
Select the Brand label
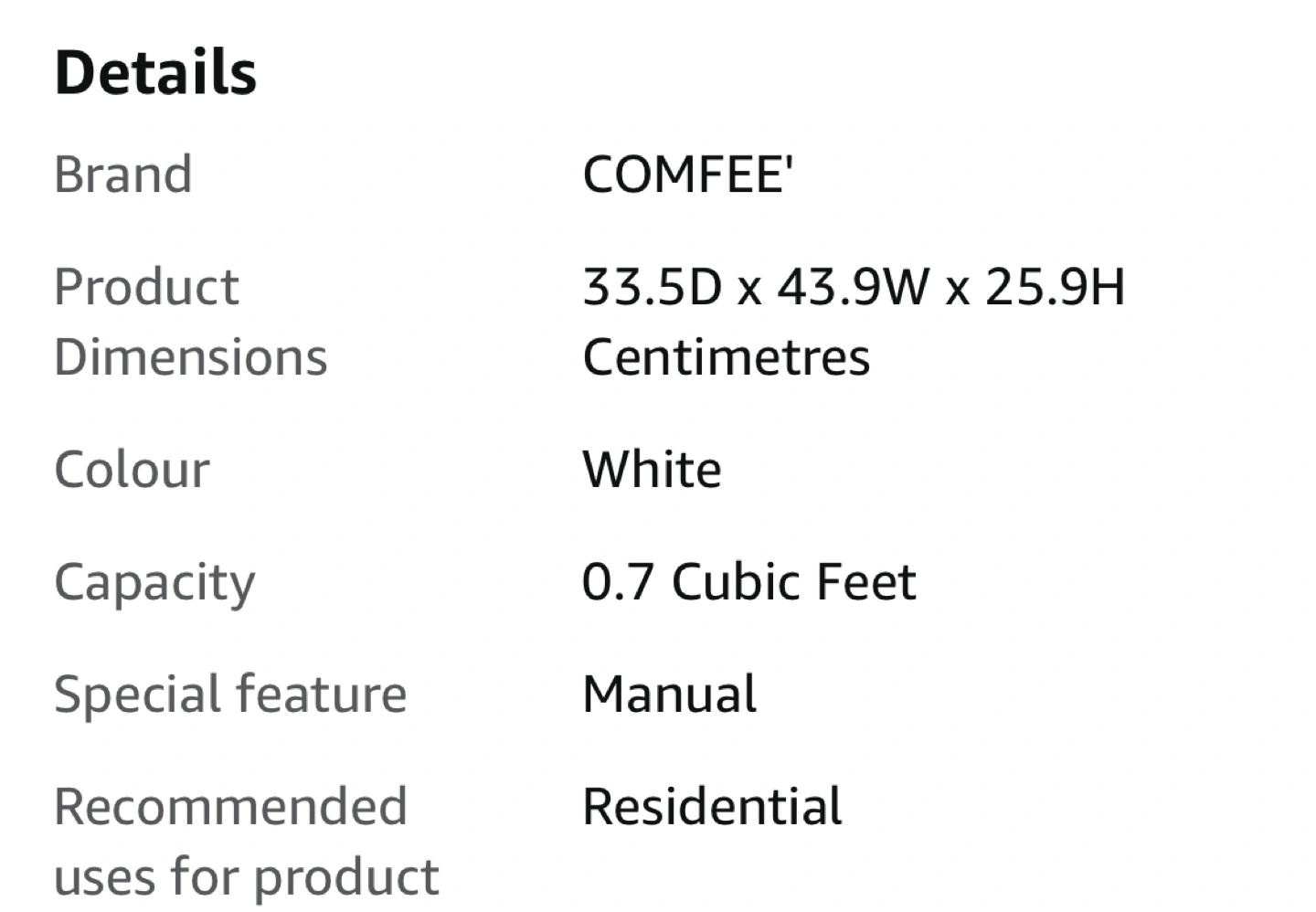point(123,174)
